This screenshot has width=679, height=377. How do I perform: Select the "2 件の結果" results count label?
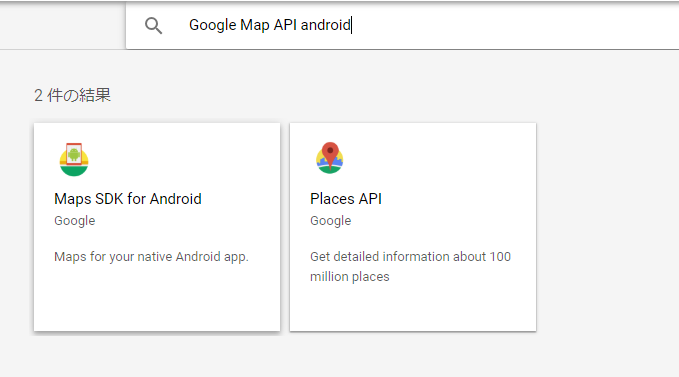[72, 95]
